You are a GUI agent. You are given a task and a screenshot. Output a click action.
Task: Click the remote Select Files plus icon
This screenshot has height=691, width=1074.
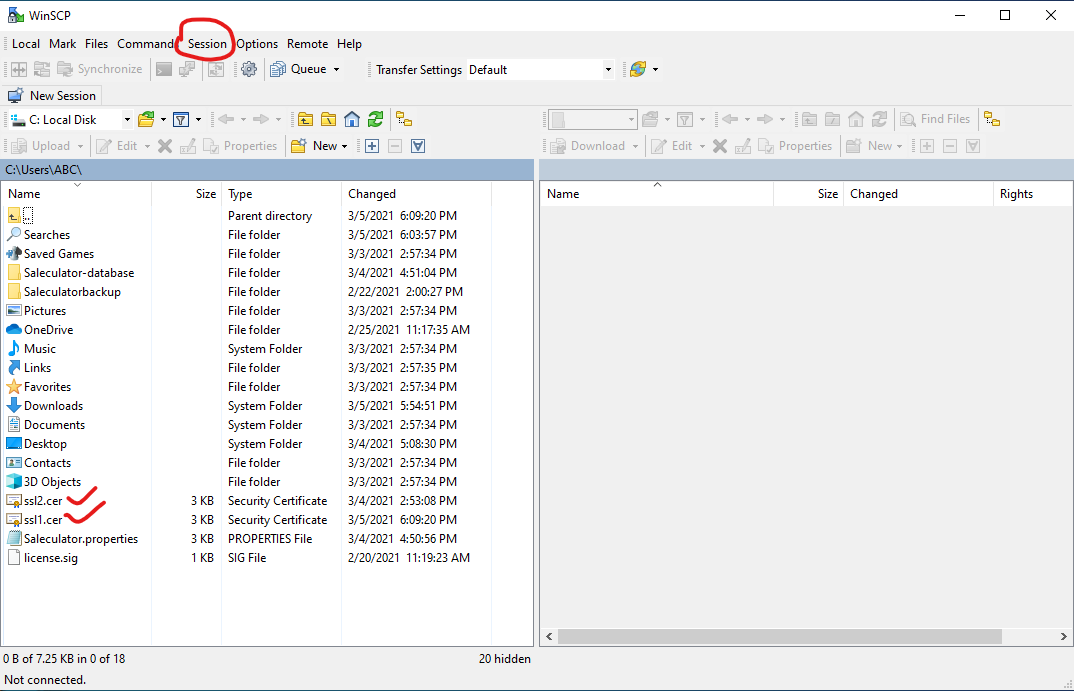(927, 146)
